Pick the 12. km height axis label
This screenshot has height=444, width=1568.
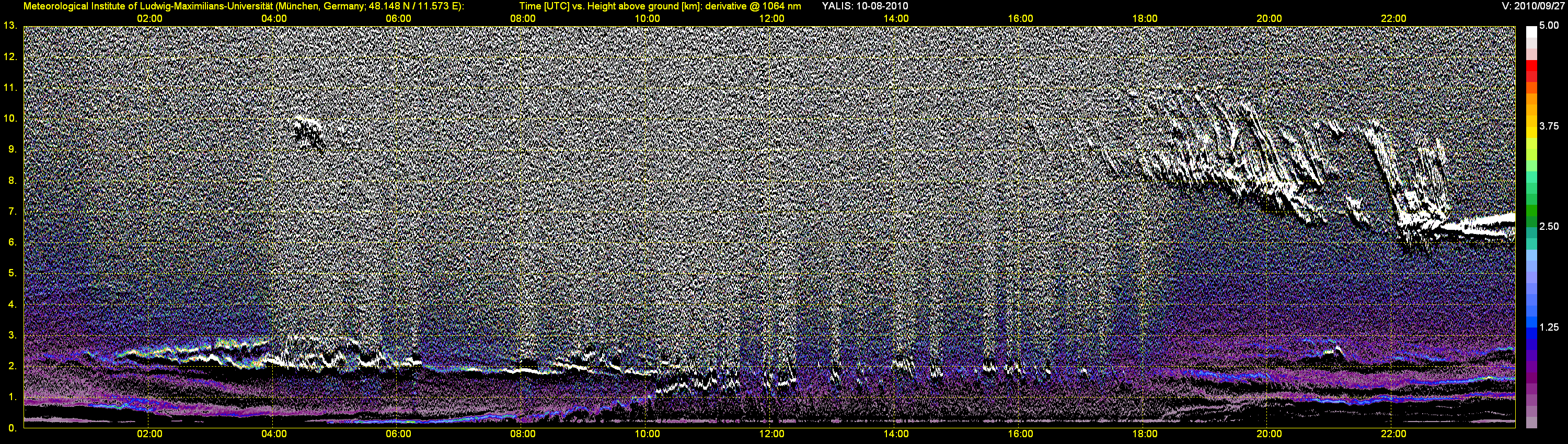pos(10,56)
